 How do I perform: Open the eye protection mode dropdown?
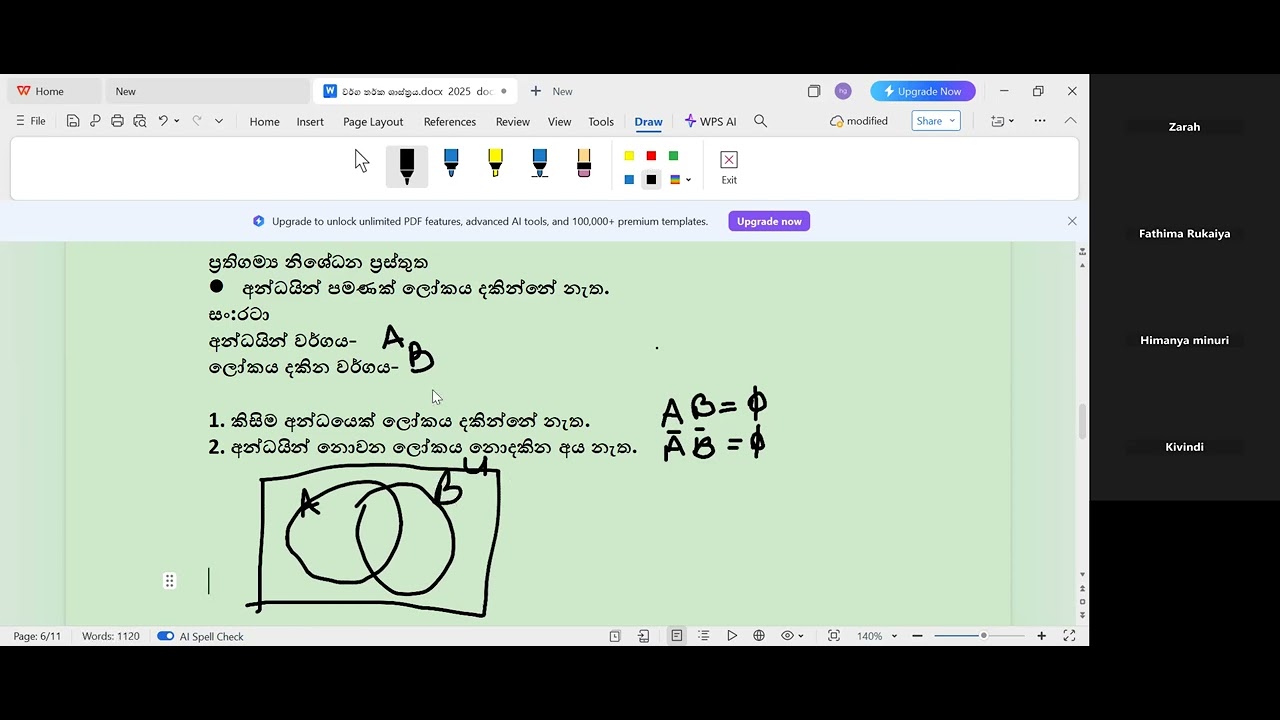tap(792, 636)
